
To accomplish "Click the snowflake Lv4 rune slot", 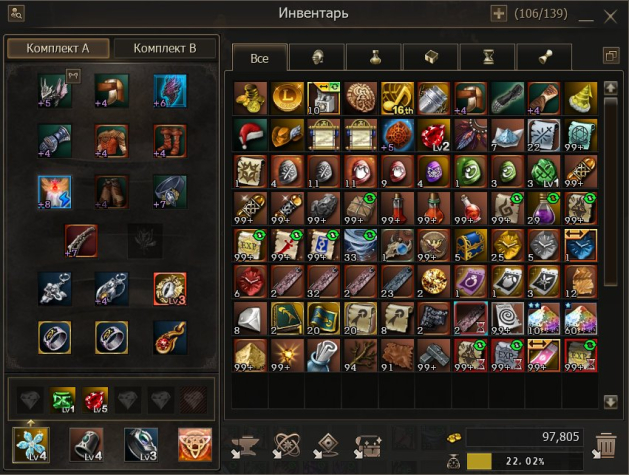I will click(x=31, y=445).
